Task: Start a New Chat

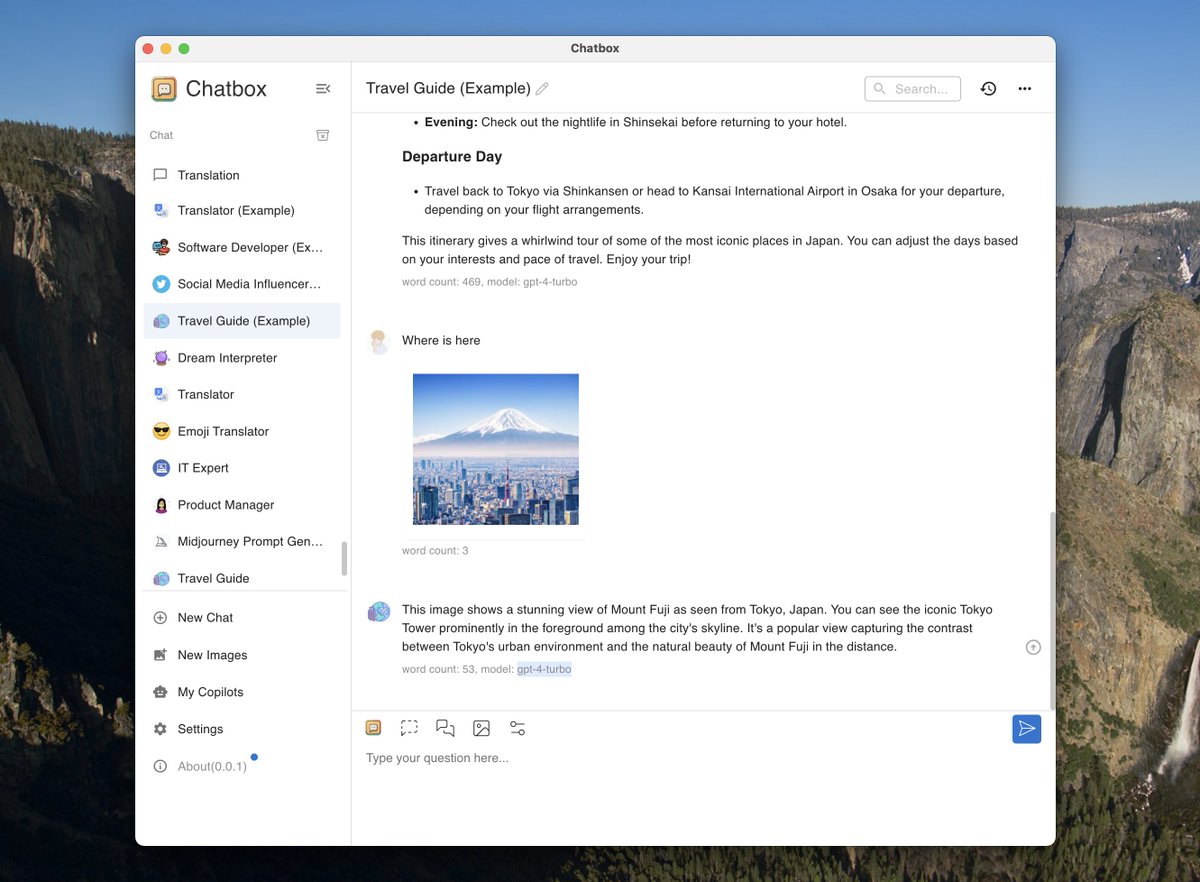Action: (x=205, y=617)
